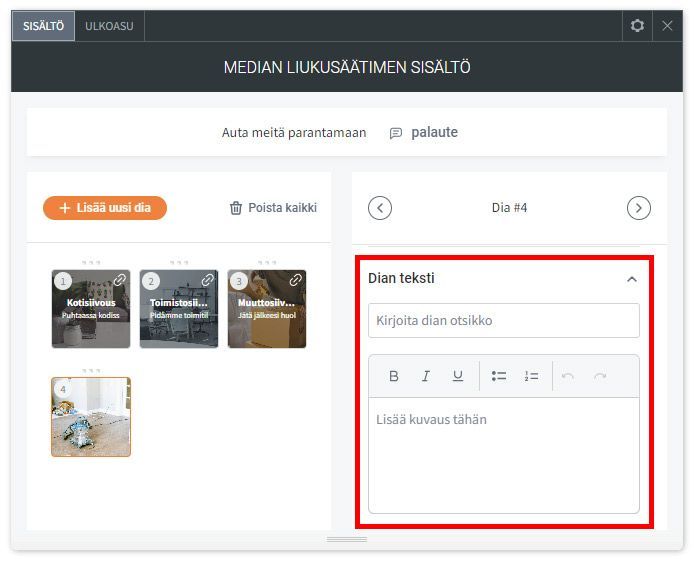The height and width of the screenshot is (561, 694).
Task: Click the Undo arrow in editor toolbar
Action: (568, 376)
